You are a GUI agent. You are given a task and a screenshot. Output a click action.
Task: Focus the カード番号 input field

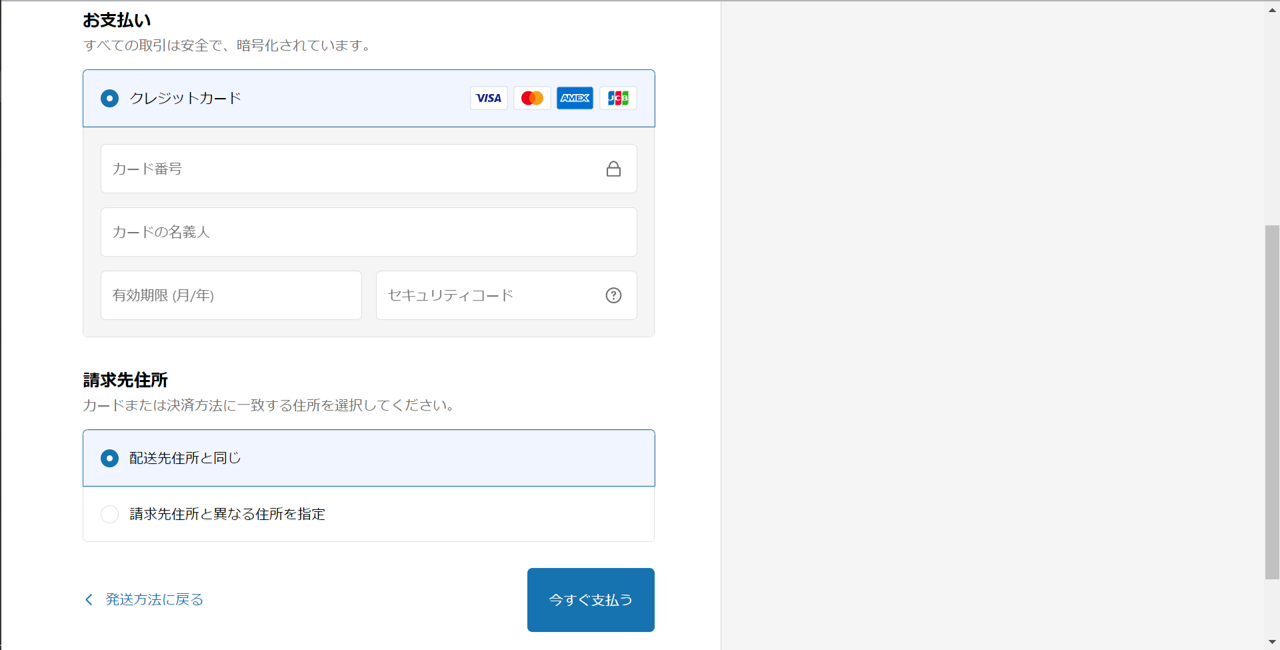(x=350, y=169)
